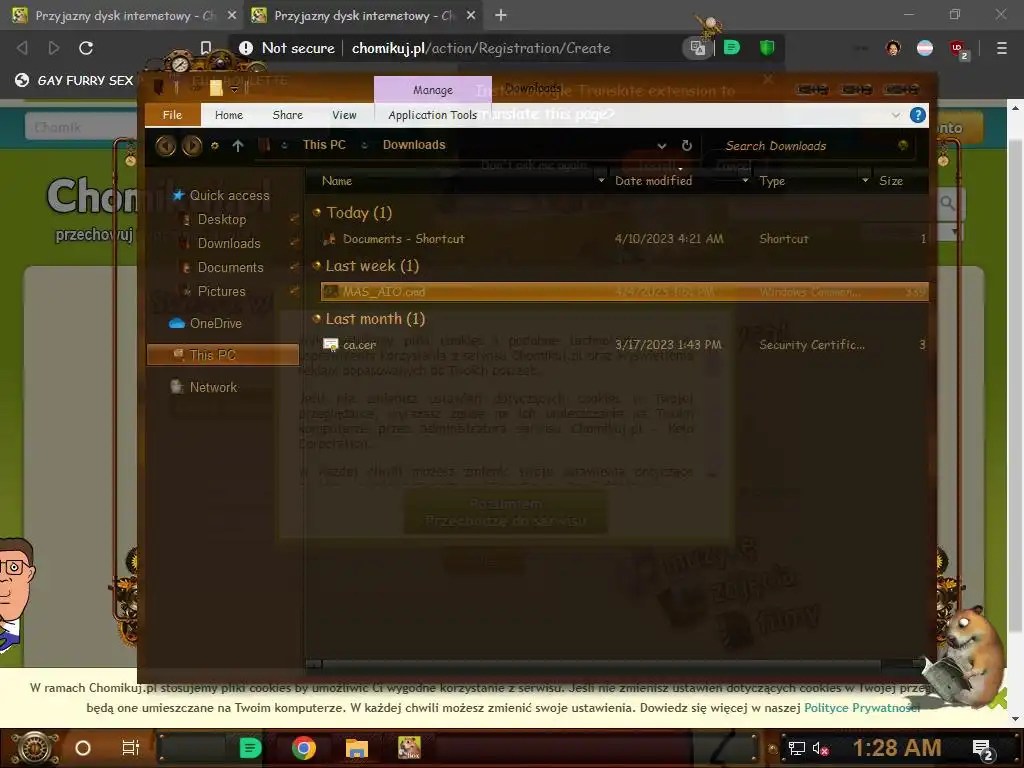Click the green shield extension icon
Screen dimensions: 1024x768
click(767, 48)
